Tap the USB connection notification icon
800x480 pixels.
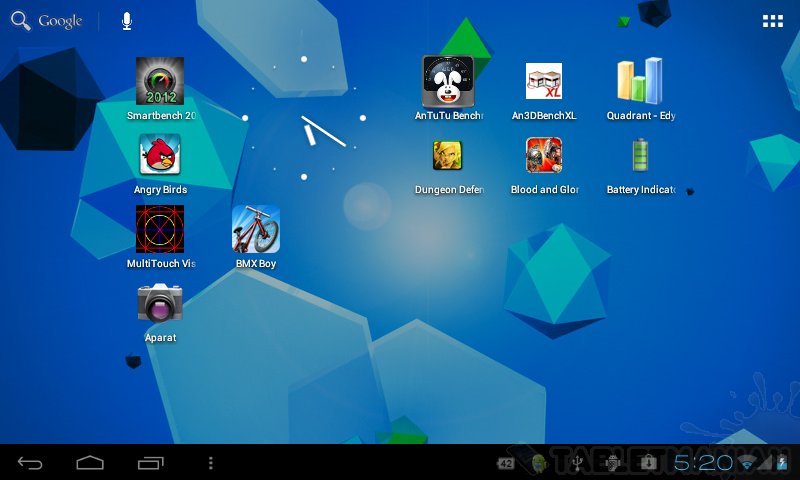pyautogui.click(x=577, y=463)
